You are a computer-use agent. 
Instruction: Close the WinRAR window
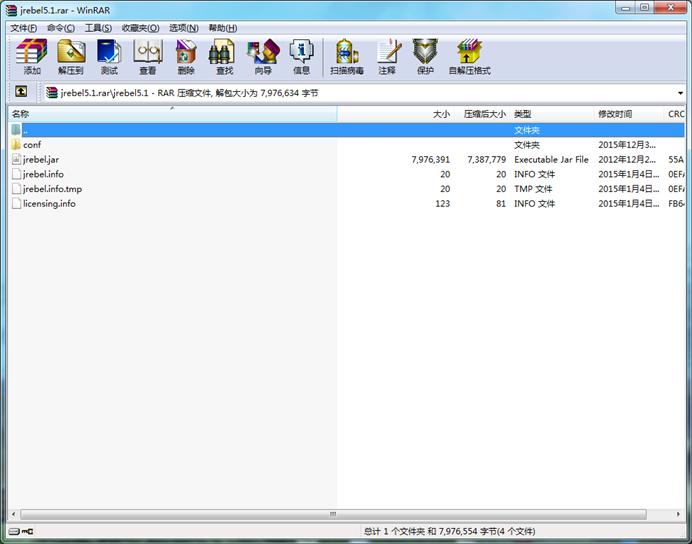[670, 8]
